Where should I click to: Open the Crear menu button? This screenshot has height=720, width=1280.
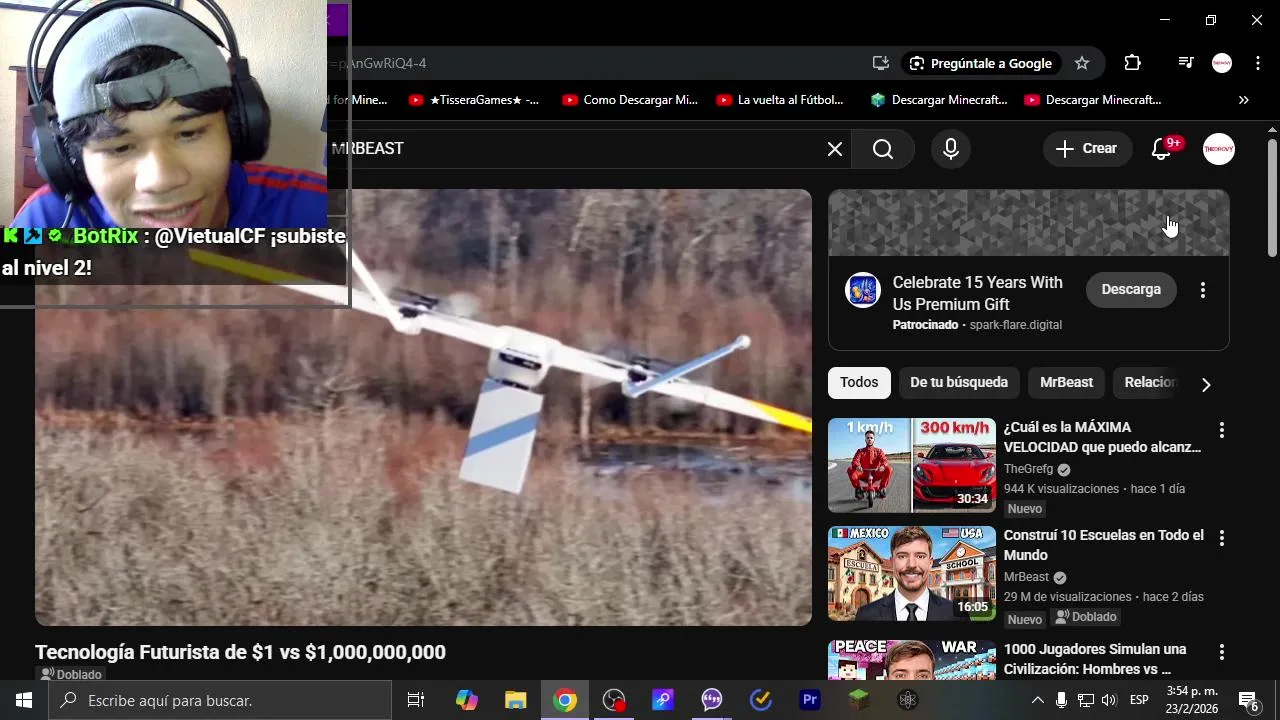tap(1087, 149)
